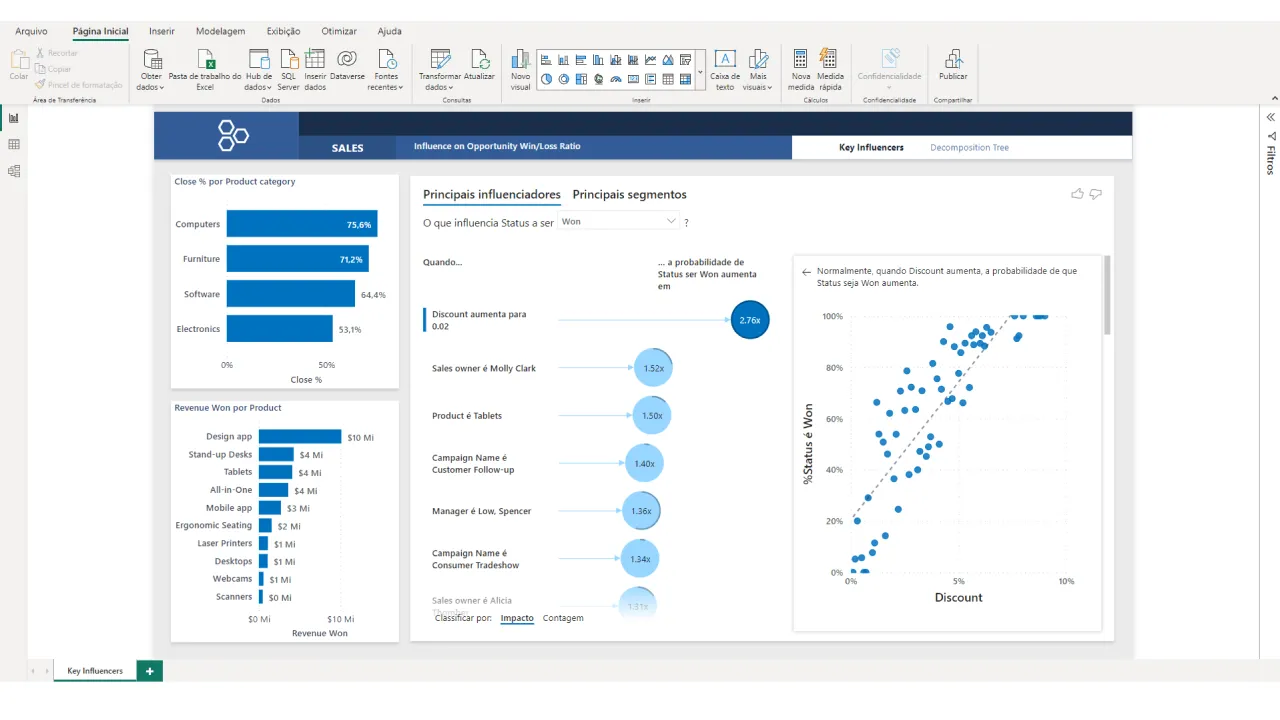Pick the stacked bar chart visual in gallery
1280x720 pixels.
[x=547, y=60]
